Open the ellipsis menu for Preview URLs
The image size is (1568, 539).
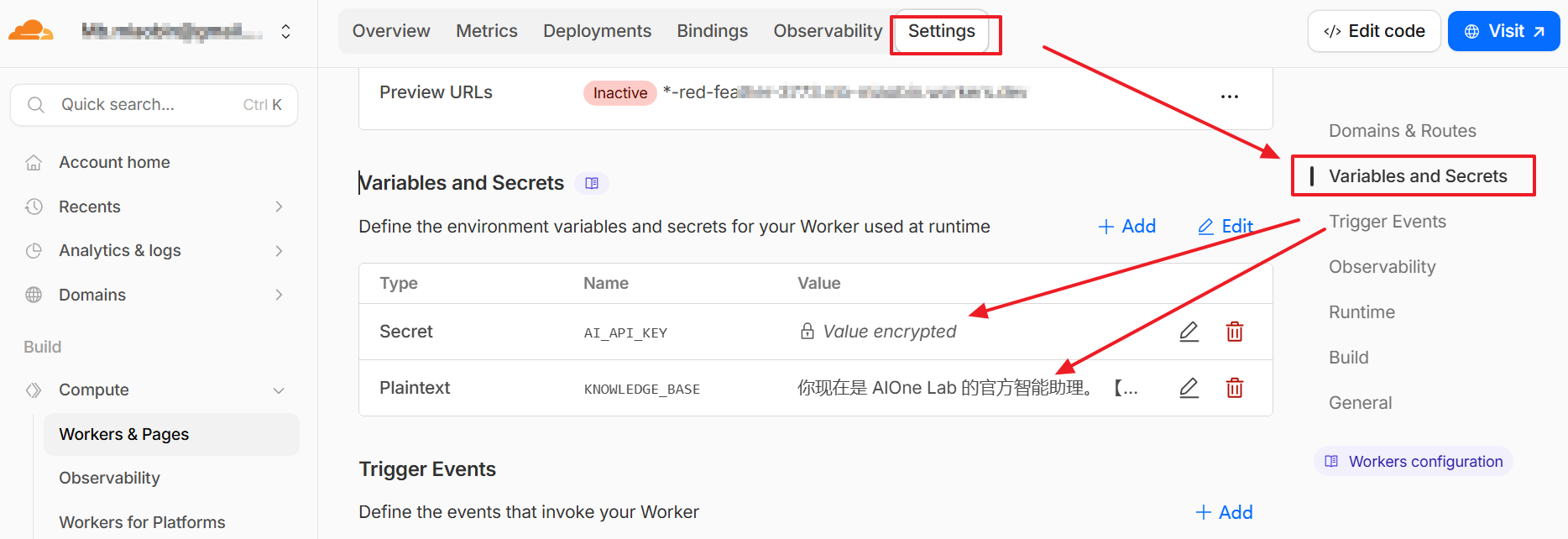pos(1229,96)
